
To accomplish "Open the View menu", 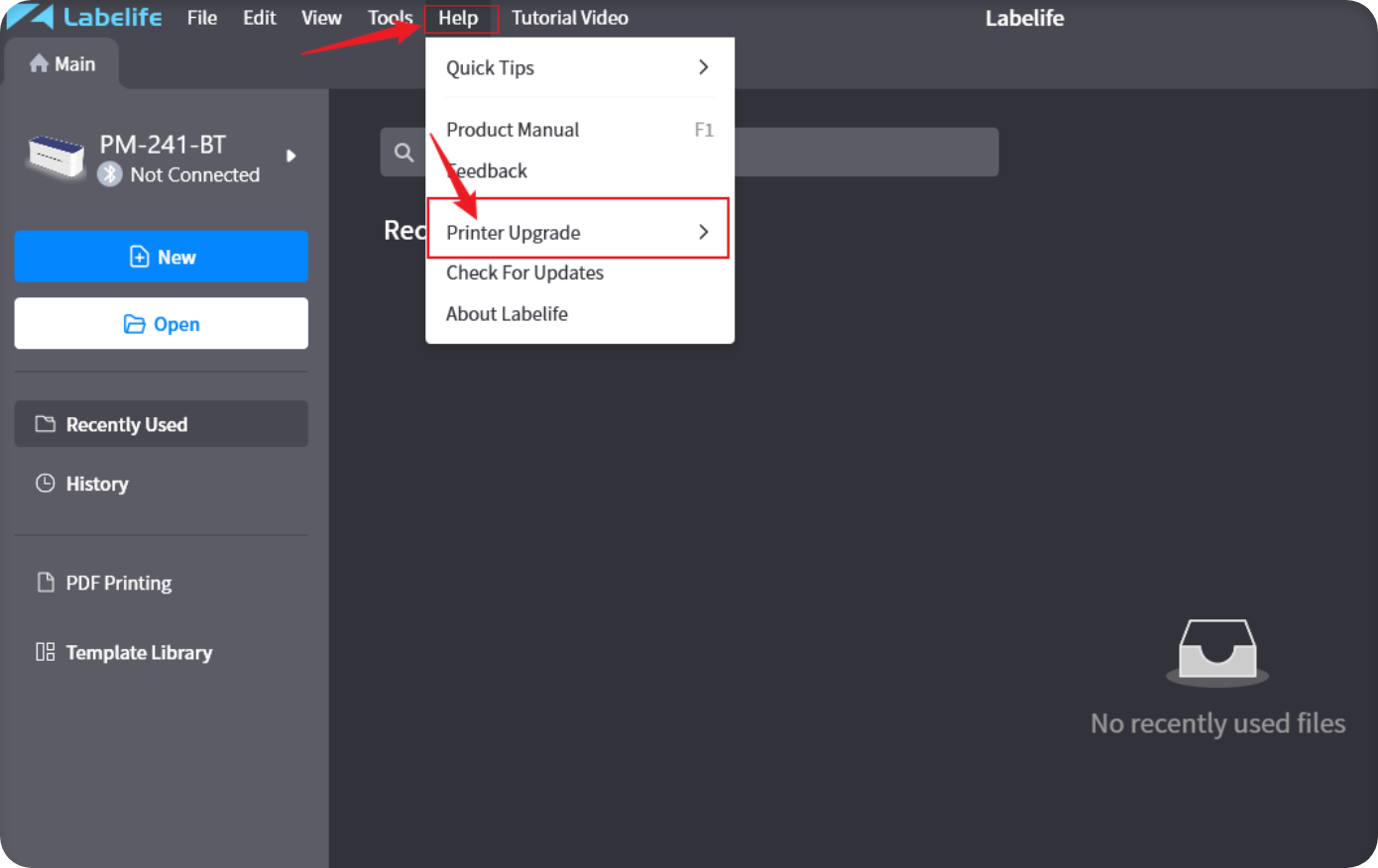I will [321, 18].
